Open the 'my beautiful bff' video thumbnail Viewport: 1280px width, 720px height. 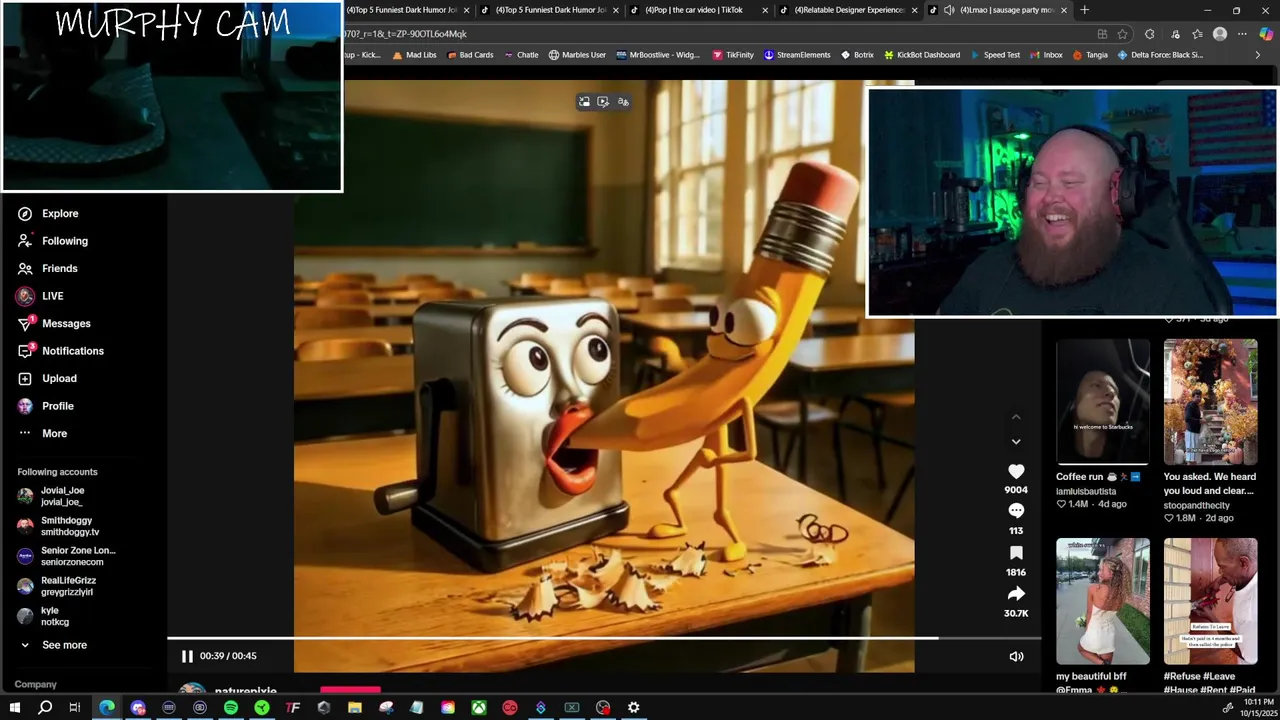pos(1103,602)
